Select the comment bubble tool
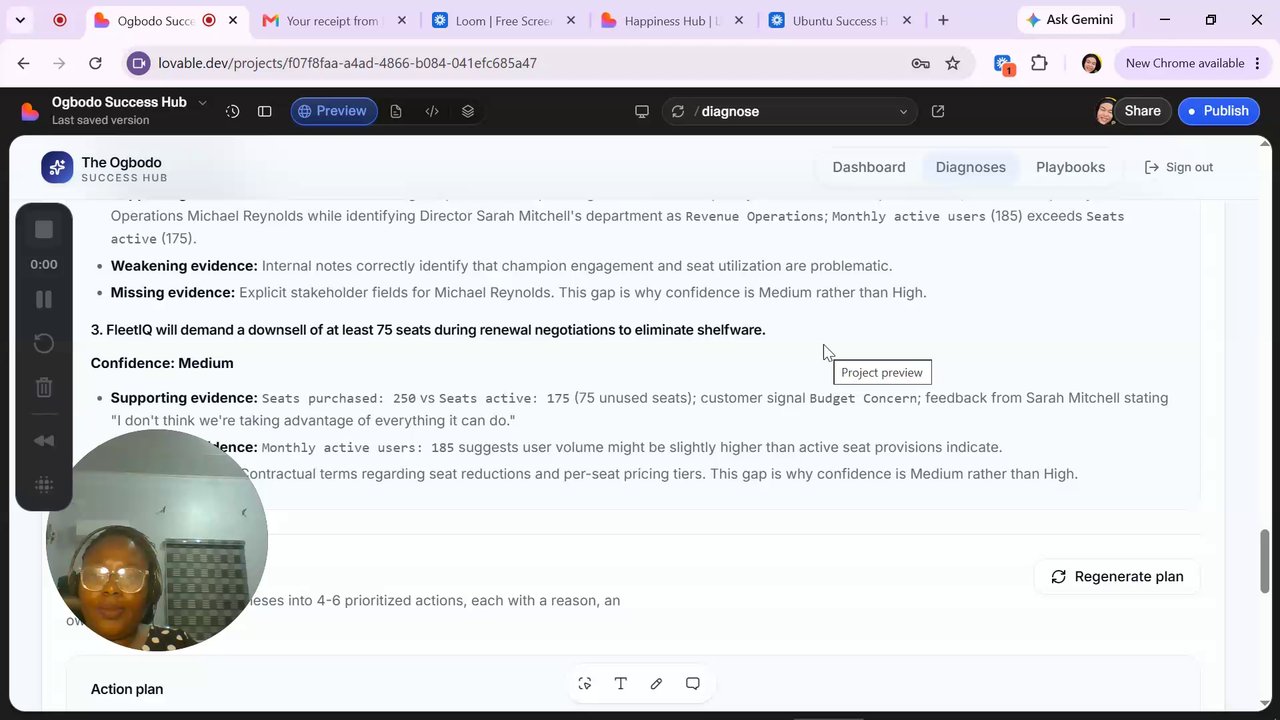This screenshot has width=1280, height=720. [692, 683]
